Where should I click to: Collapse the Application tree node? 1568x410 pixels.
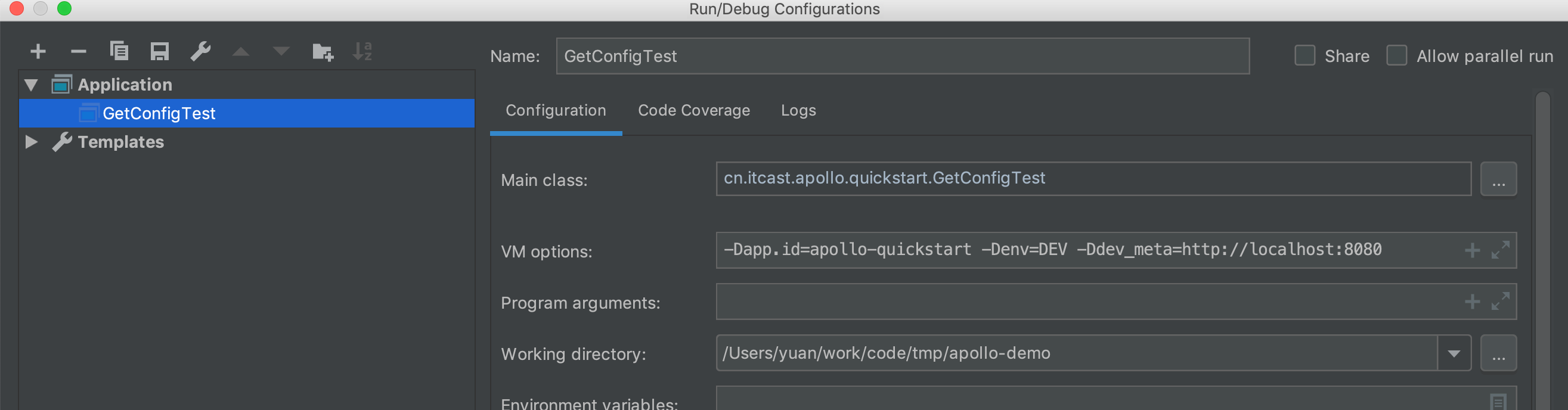pos(31,85)
